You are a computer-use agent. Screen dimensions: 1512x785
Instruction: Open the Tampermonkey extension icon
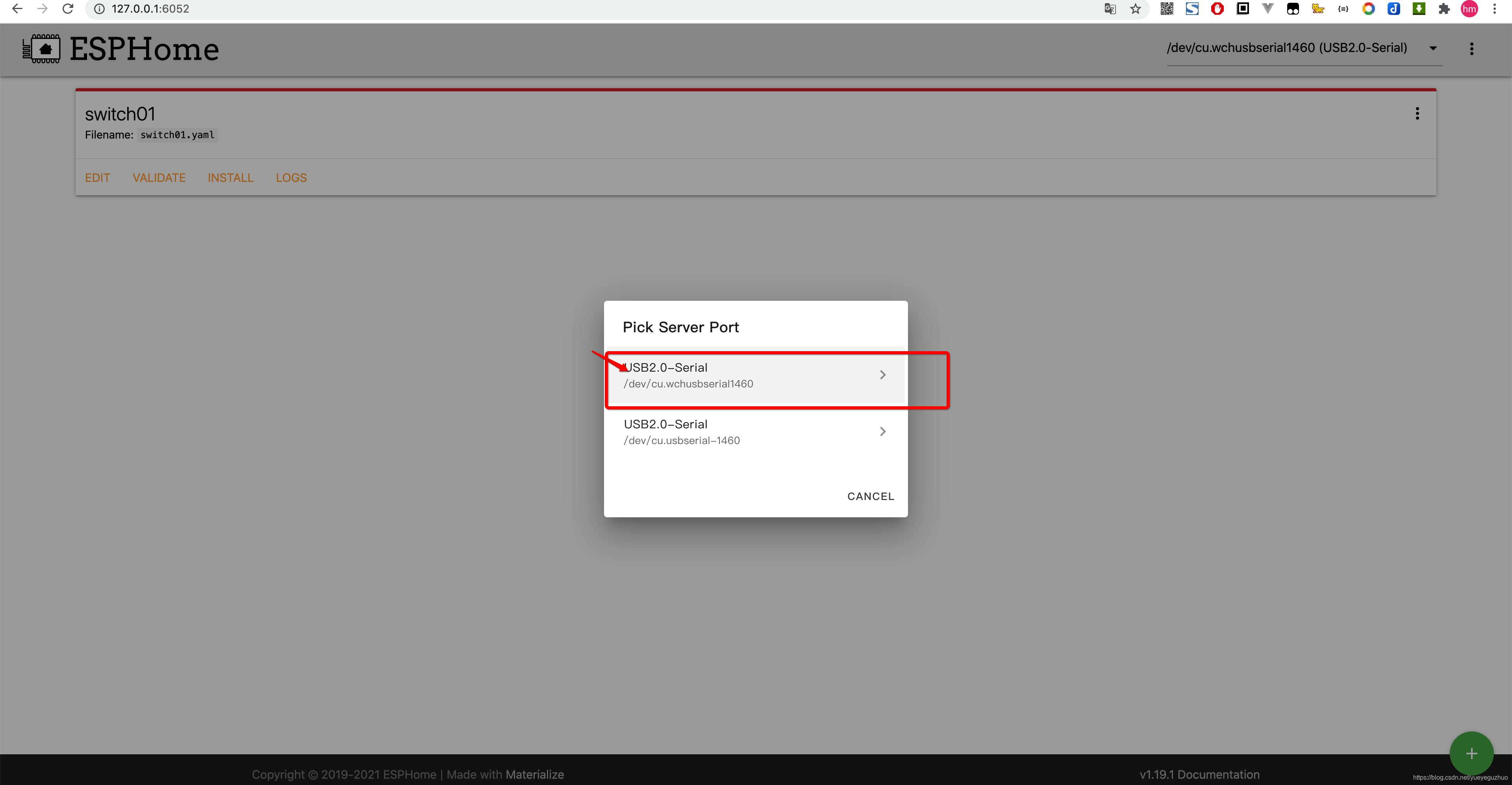tap(1292, 9)
